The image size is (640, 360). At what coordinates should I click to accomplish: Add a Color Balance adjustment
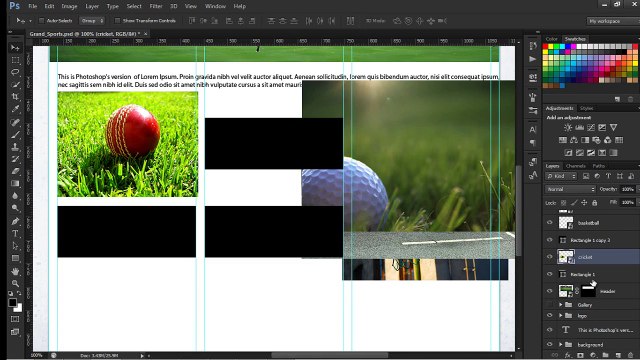pyautogui.click(x=574, y=140)
